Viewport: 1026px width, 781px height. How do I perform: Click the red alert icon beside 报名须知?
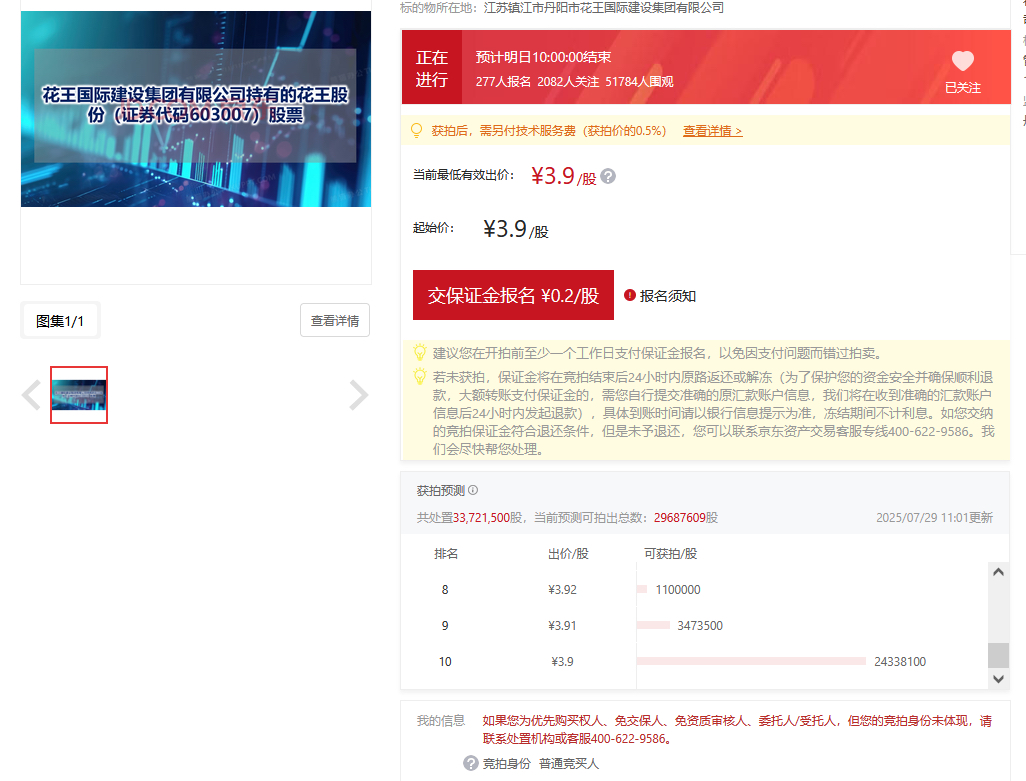tap(629, 295)
